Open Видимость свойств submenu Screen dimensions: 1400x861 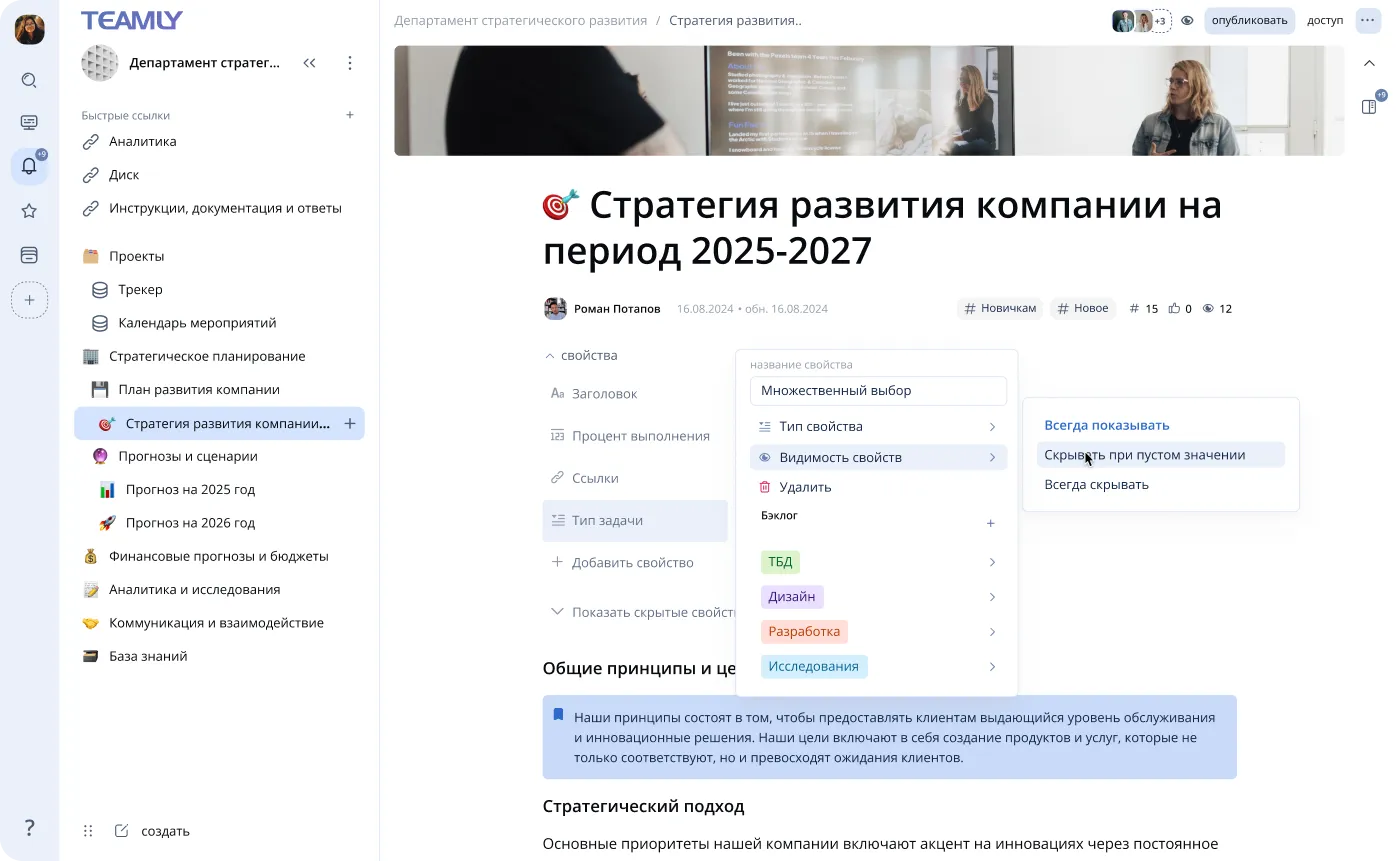pyautogui.click(x=878, y=457)
